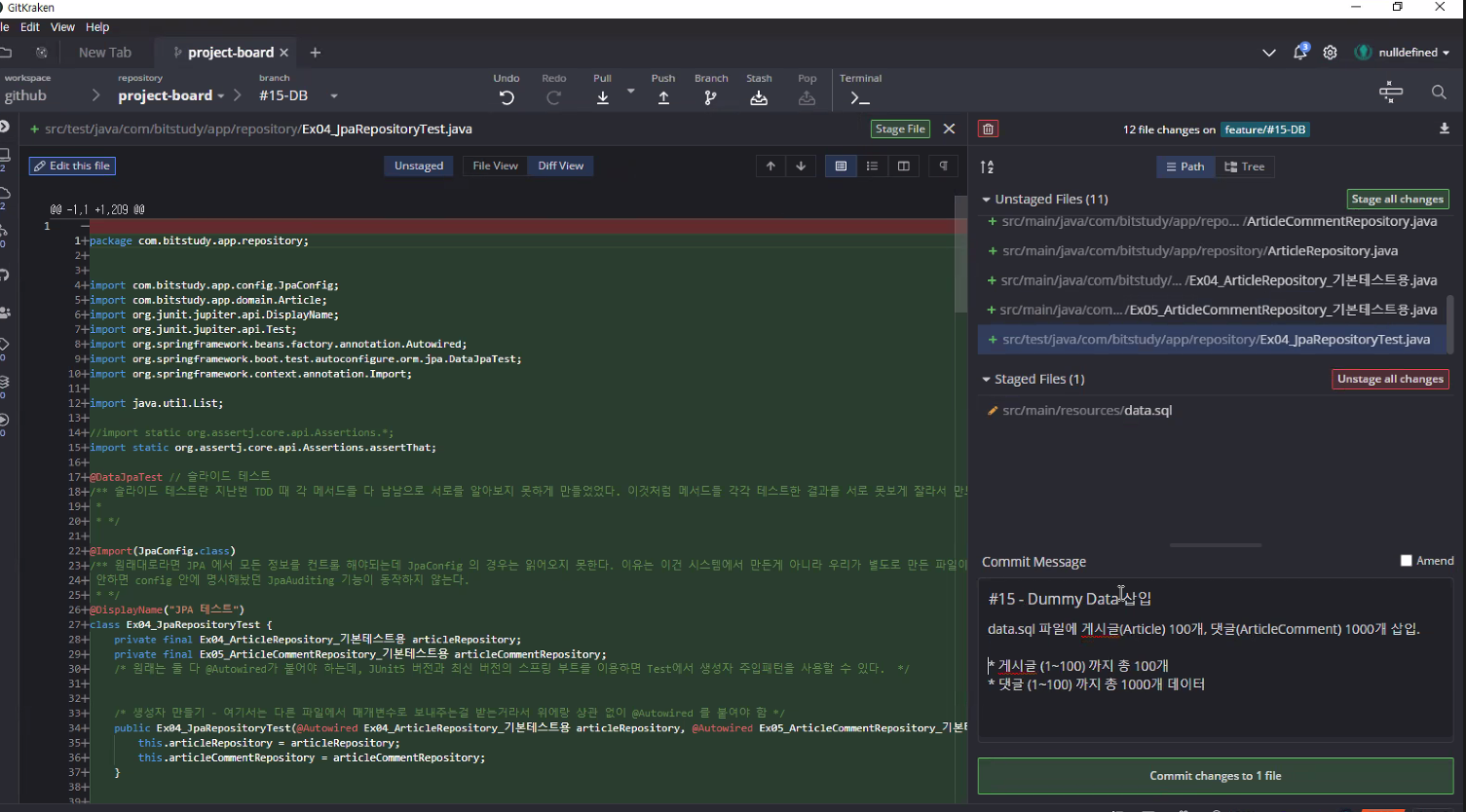Select inline view layout icon
This screenshot has width=1466, height=812.
click(872, 166)
